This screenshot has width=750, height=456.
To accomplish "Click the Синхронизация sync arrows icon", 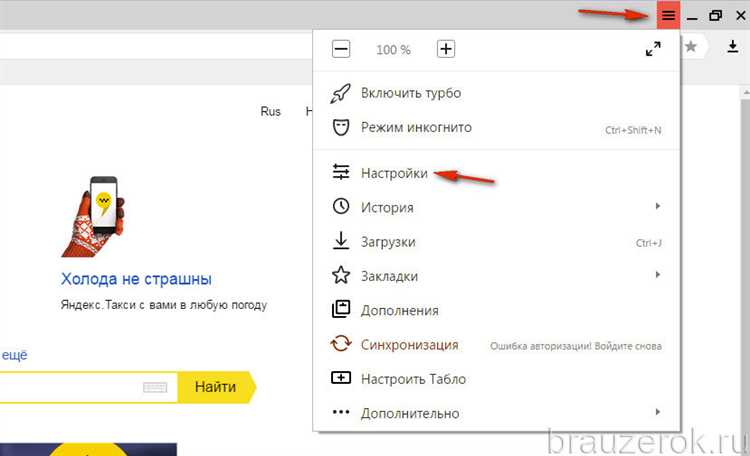I will coord(341,344).
